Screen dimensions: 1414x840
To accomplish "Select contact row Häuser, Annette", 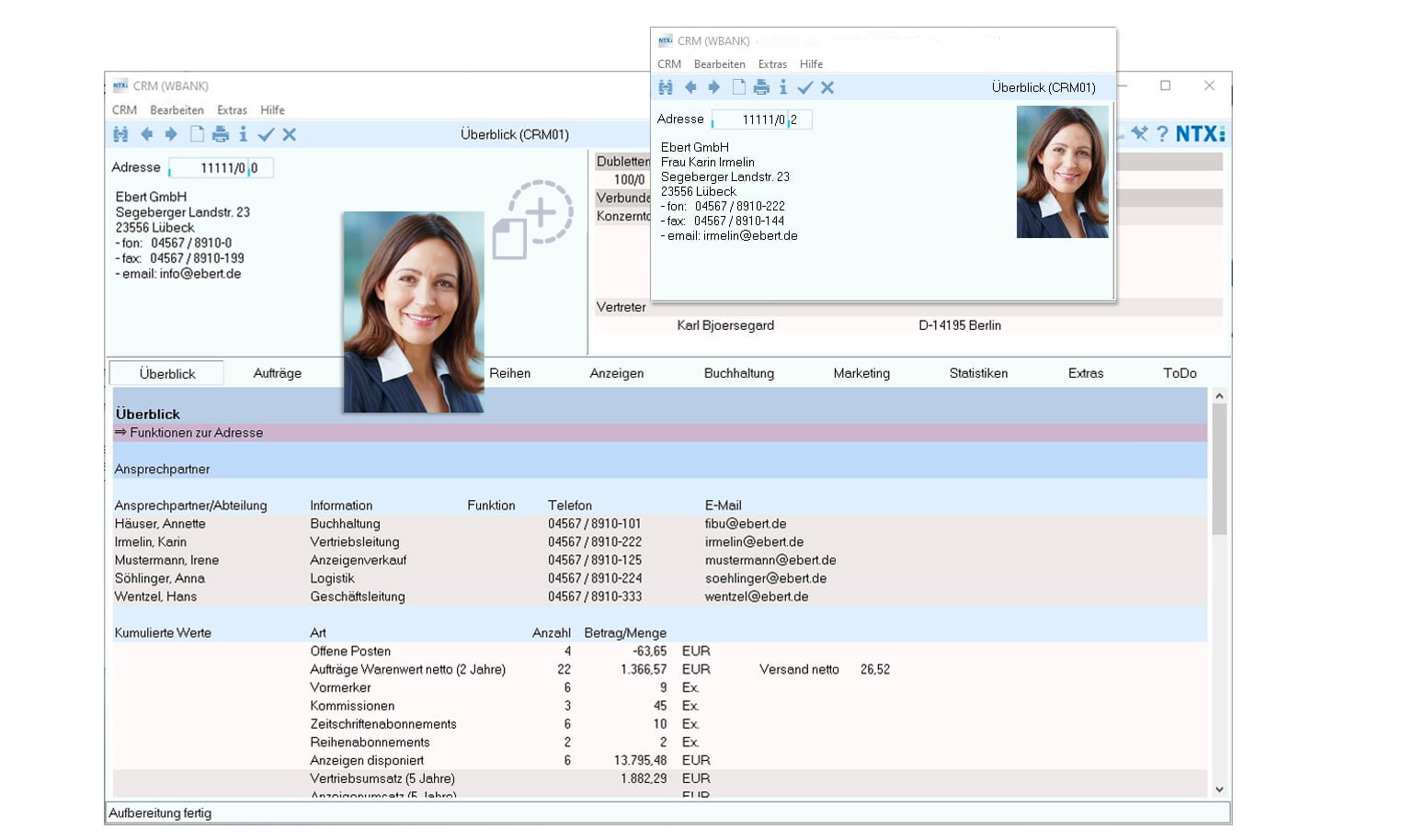I will click(659, 524).
